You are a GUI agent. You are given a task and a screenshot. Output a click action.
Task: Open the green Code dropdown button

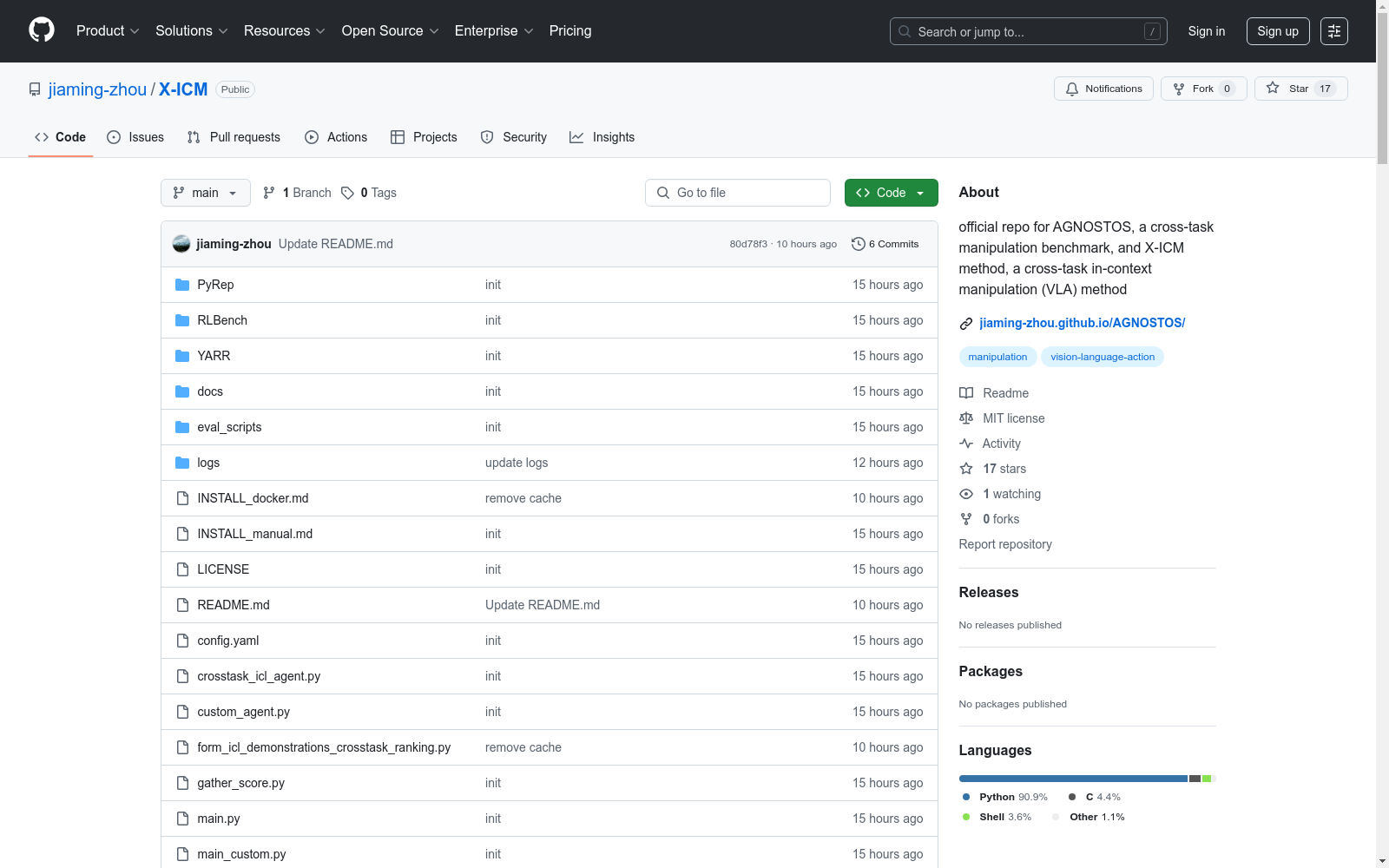click(x=891, y=193)
